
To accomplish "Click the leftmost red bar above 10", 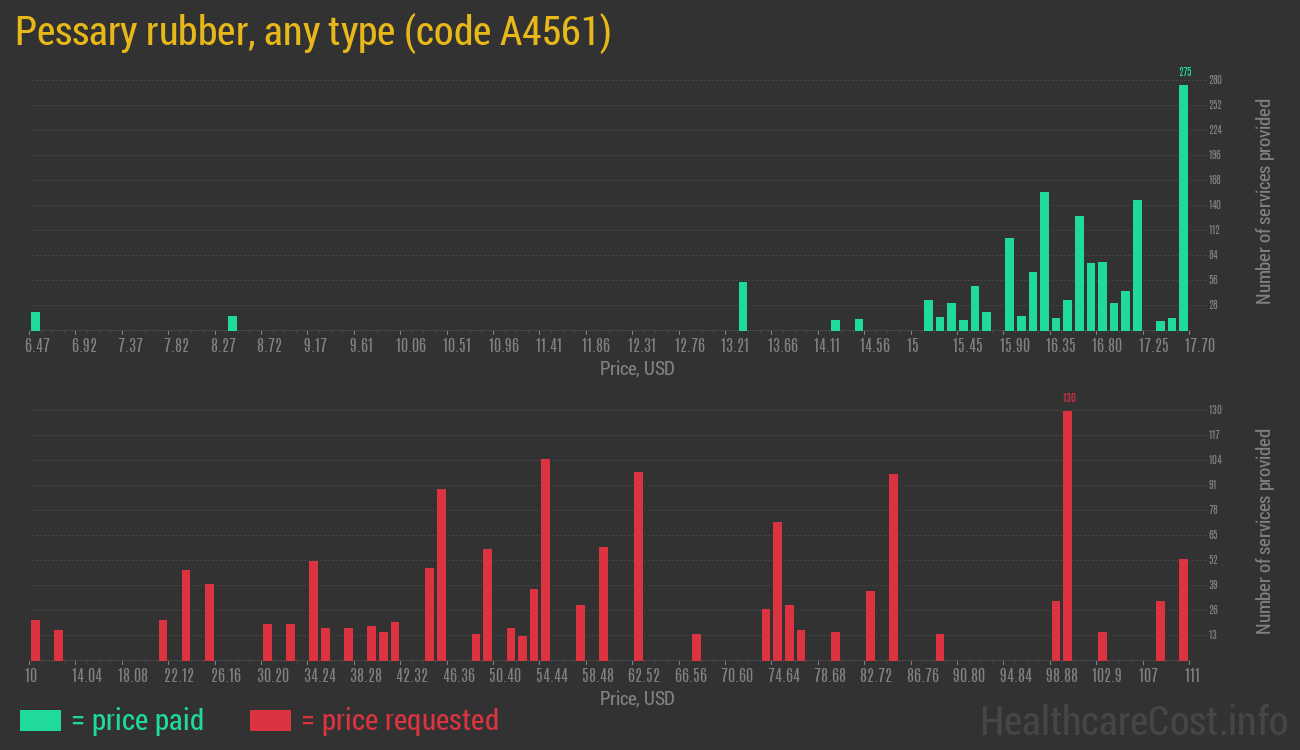I will click(x=36, y=640).
